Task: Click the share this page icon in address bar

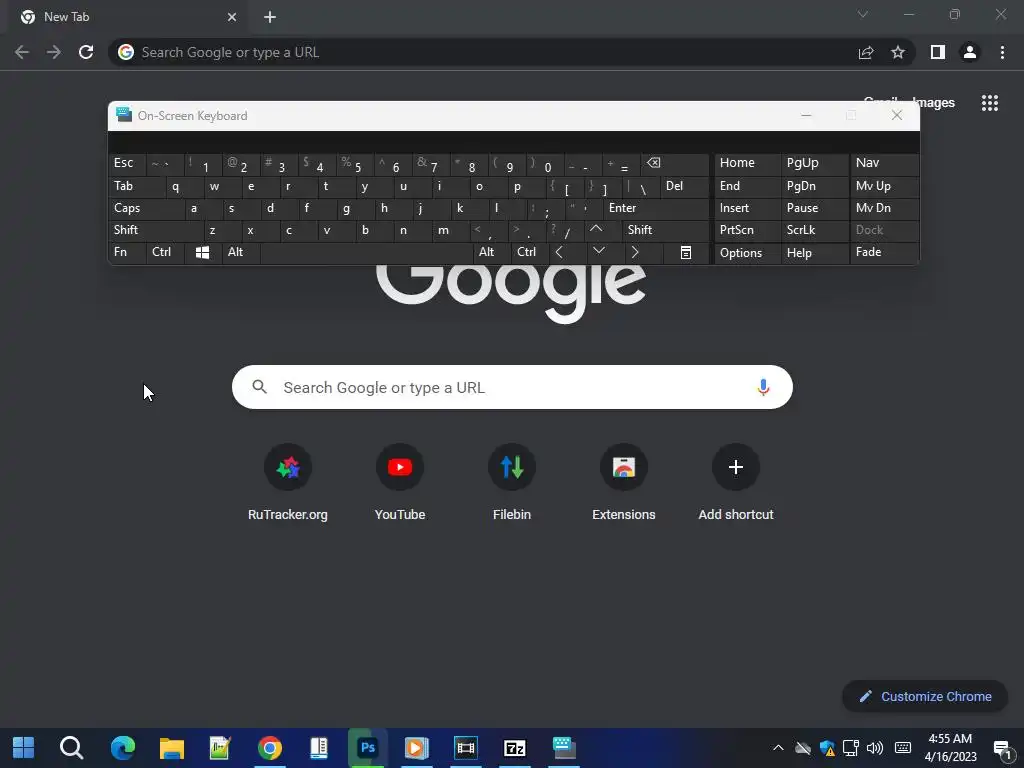Action: click(x=866, y=52)
